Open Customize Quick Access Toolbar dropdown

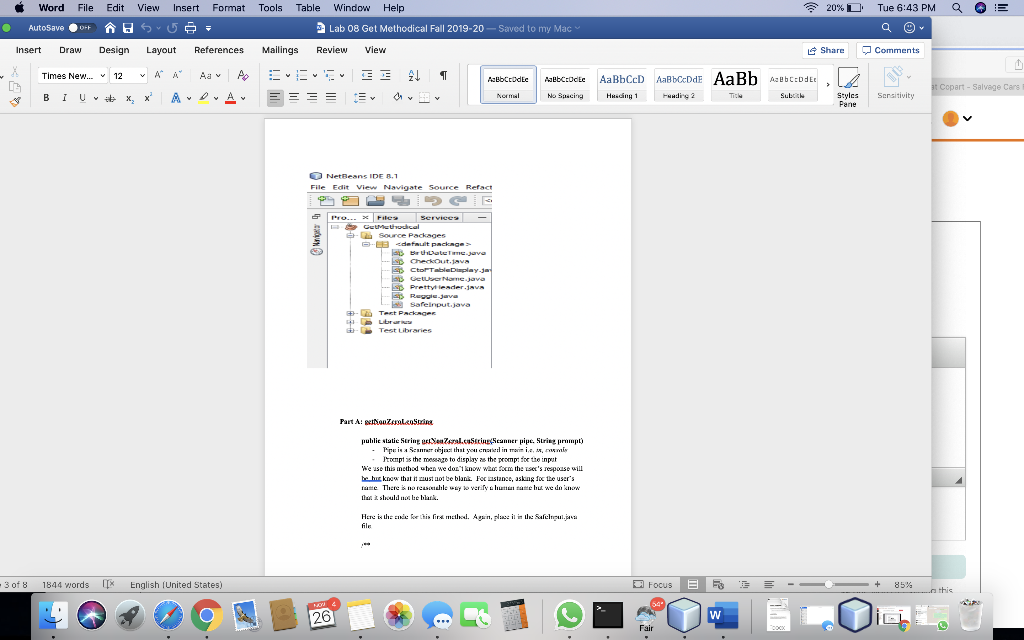pyautogui.click(x=208, y=28)
